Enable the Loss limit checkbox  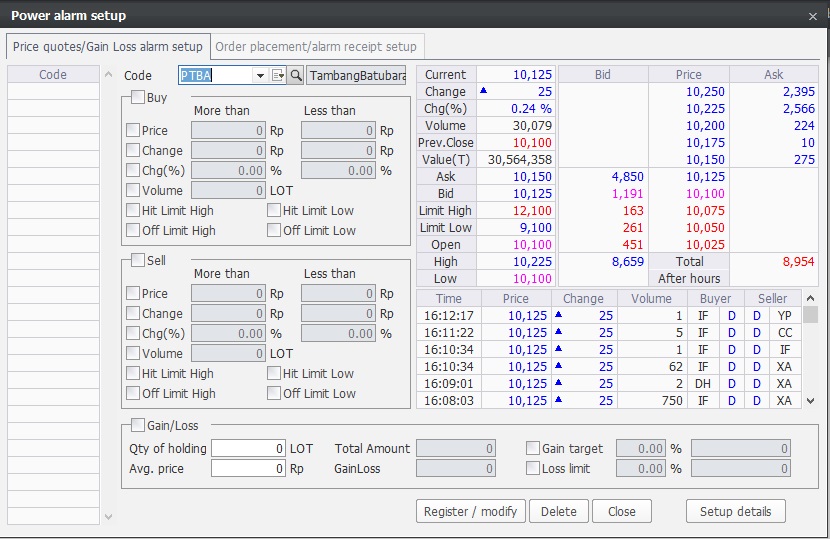tap(533, 469)
